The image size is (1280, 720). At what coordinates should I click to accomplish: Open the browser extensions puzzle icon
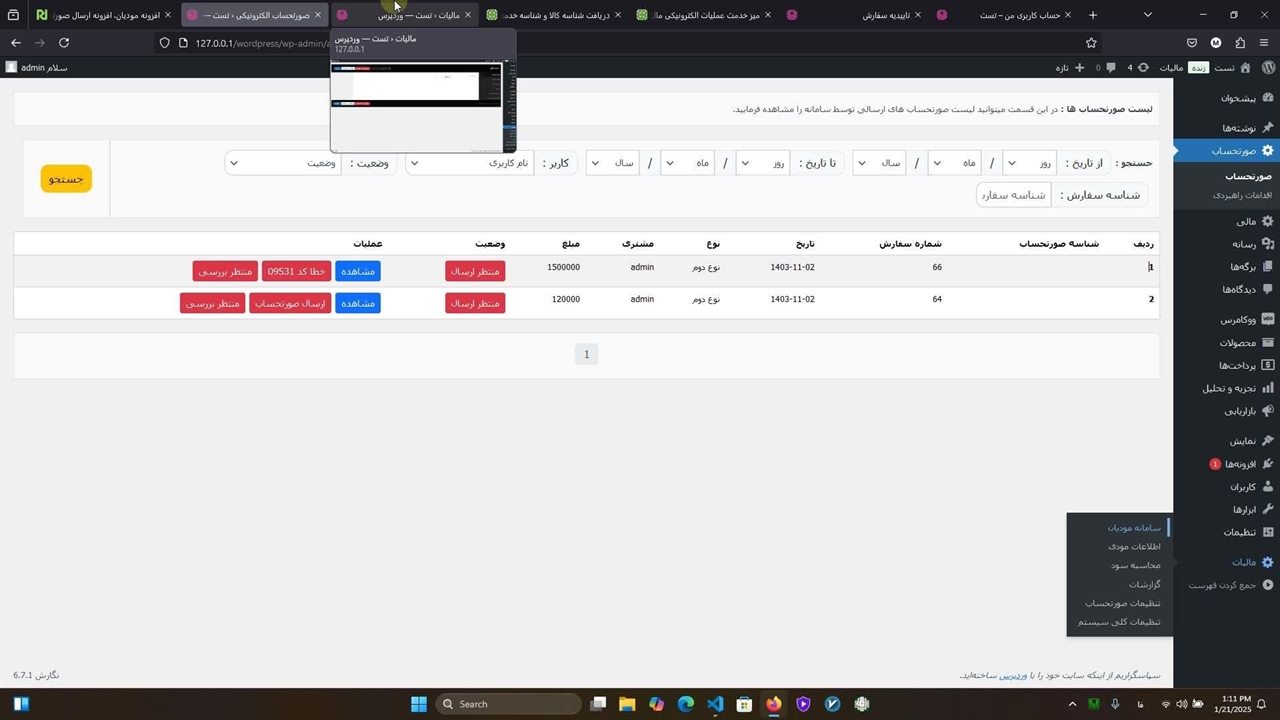1240,43
